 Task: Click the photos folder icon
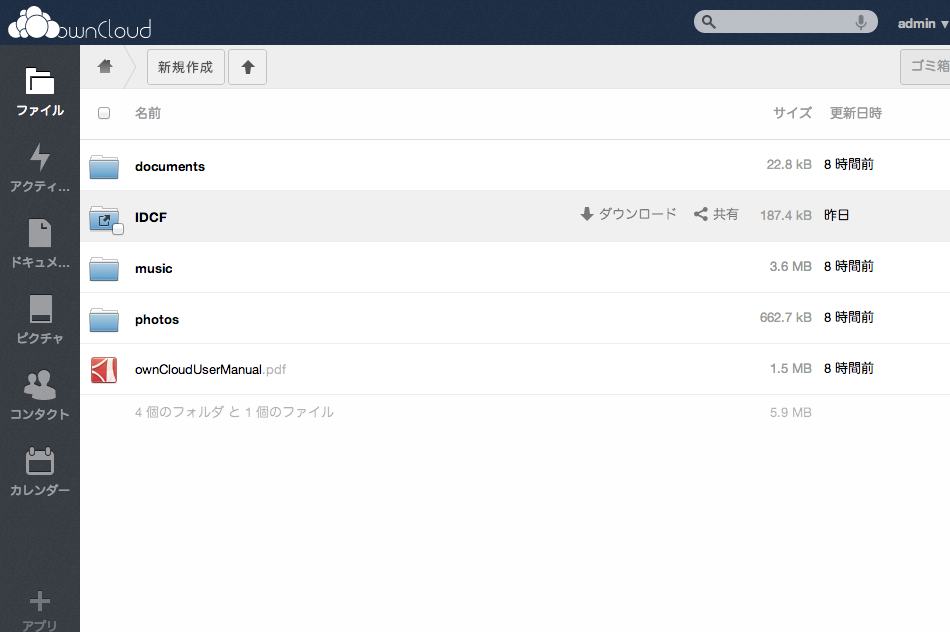(x=104, y=320)
